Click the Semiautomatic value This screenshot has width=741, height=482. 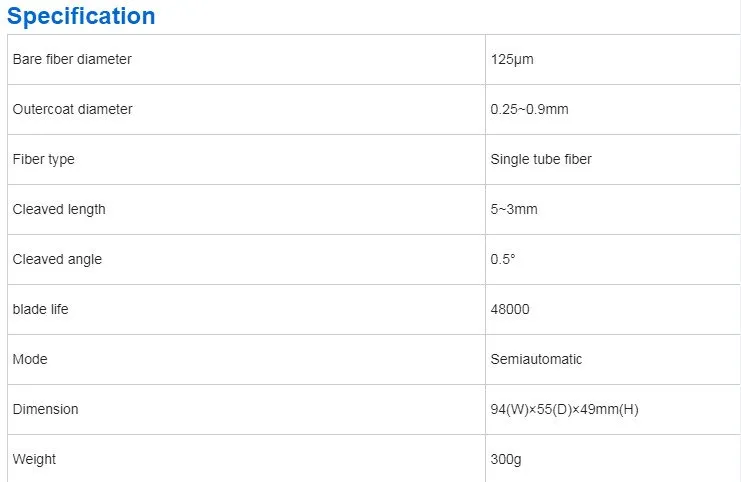pyautogui.click(x=536, y=359)
